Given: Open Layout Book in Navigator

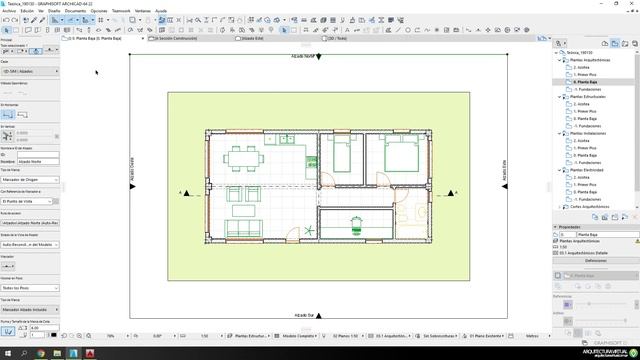Looking at the screenshot, I should pyautogui.click(x=625, y=43).
